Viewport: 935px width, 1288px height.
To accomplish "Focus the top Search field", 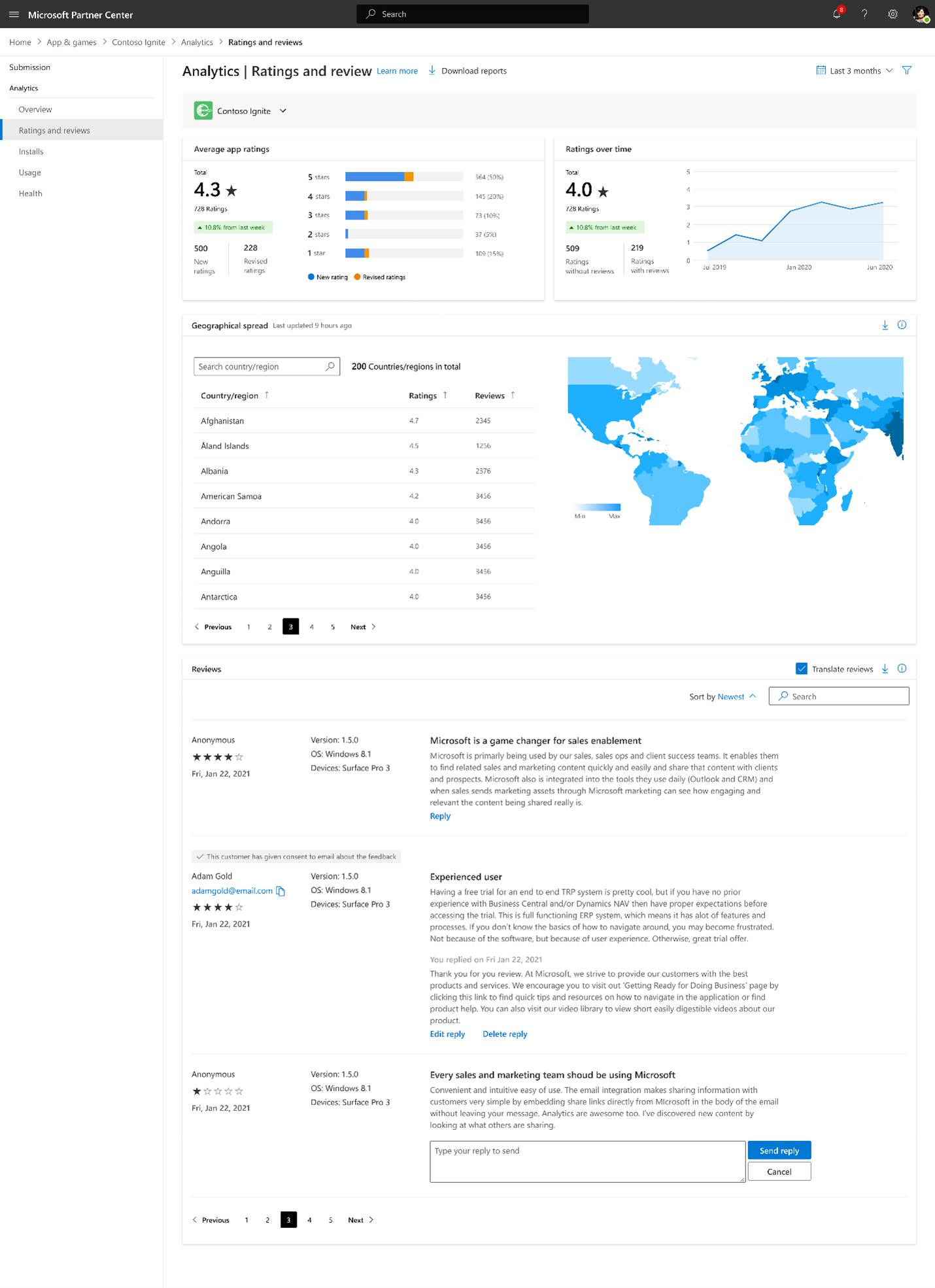I will tap(473, 14).
